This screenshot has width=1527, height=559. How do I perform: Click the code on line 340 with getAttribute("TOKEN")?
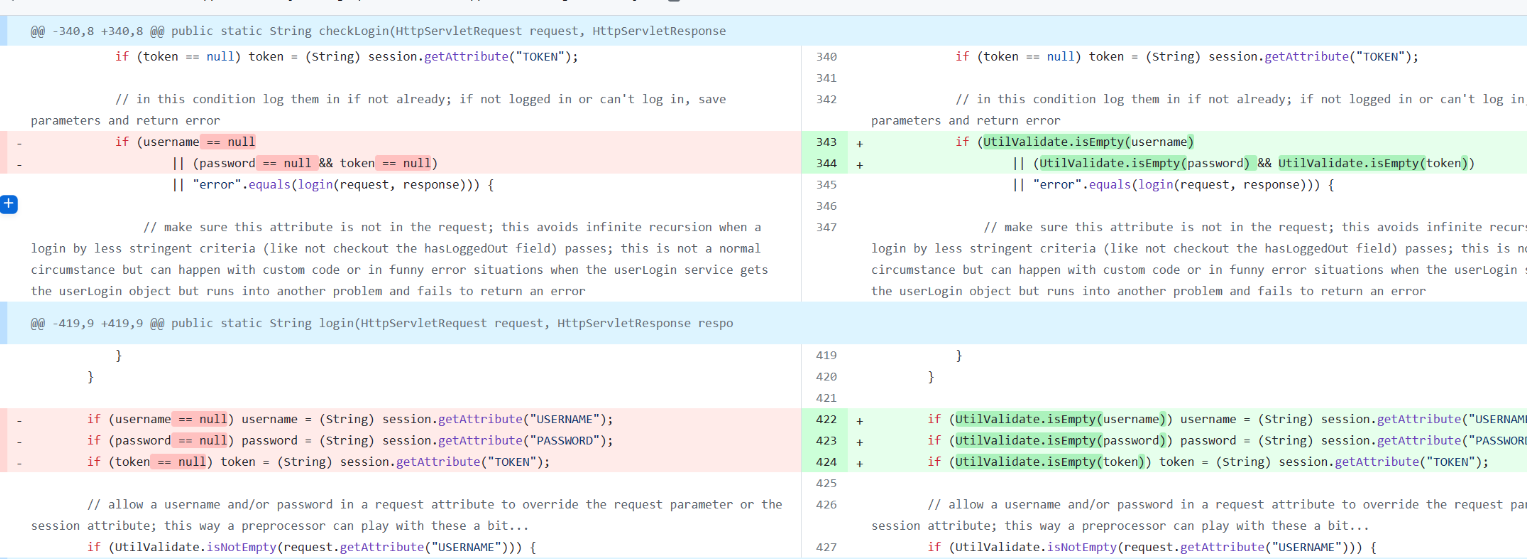click(x=1187, y=57)
